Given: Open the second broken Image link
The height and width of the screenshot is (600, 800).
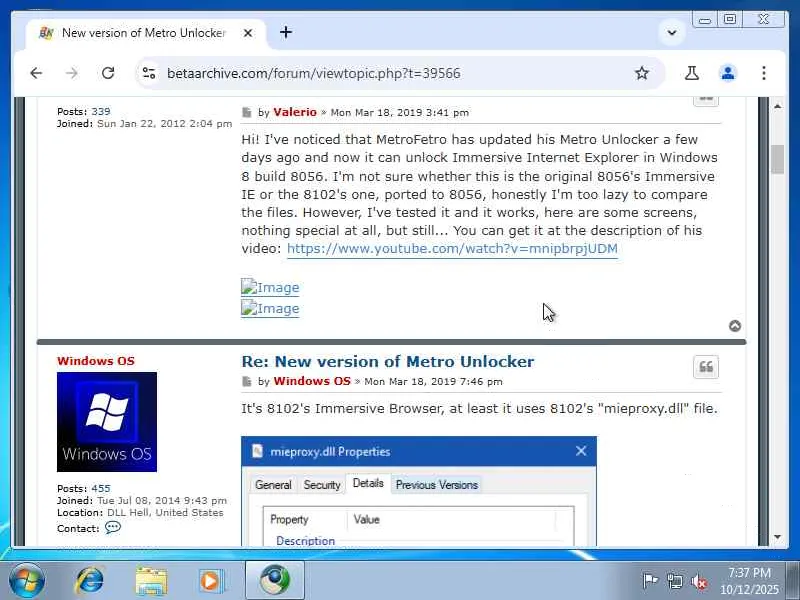Looking at the screenshot, I should [270, 308].
